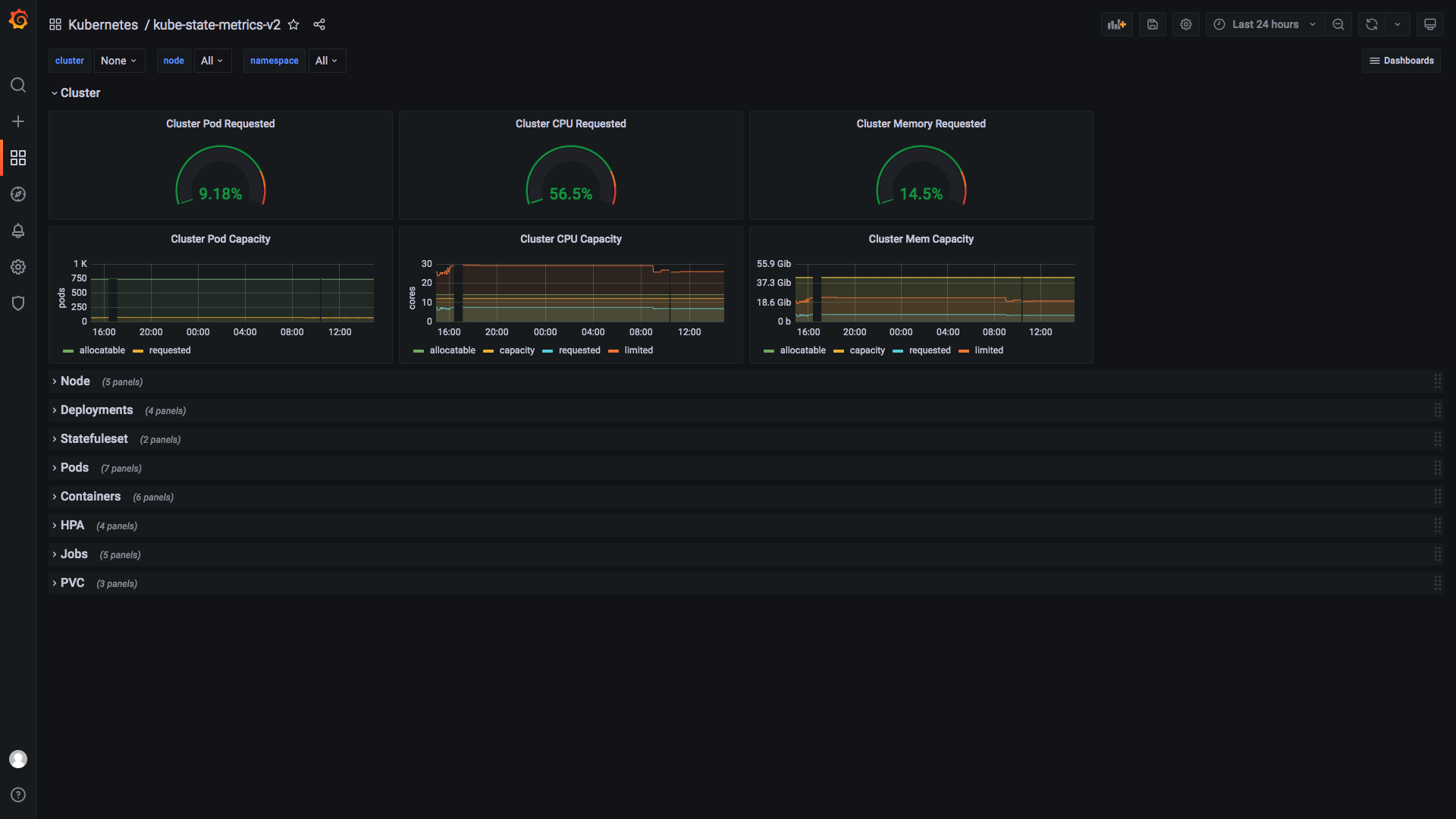Open the Last 24 hours time picker
Viewport: 1456px width, 819px height.
1265,24
